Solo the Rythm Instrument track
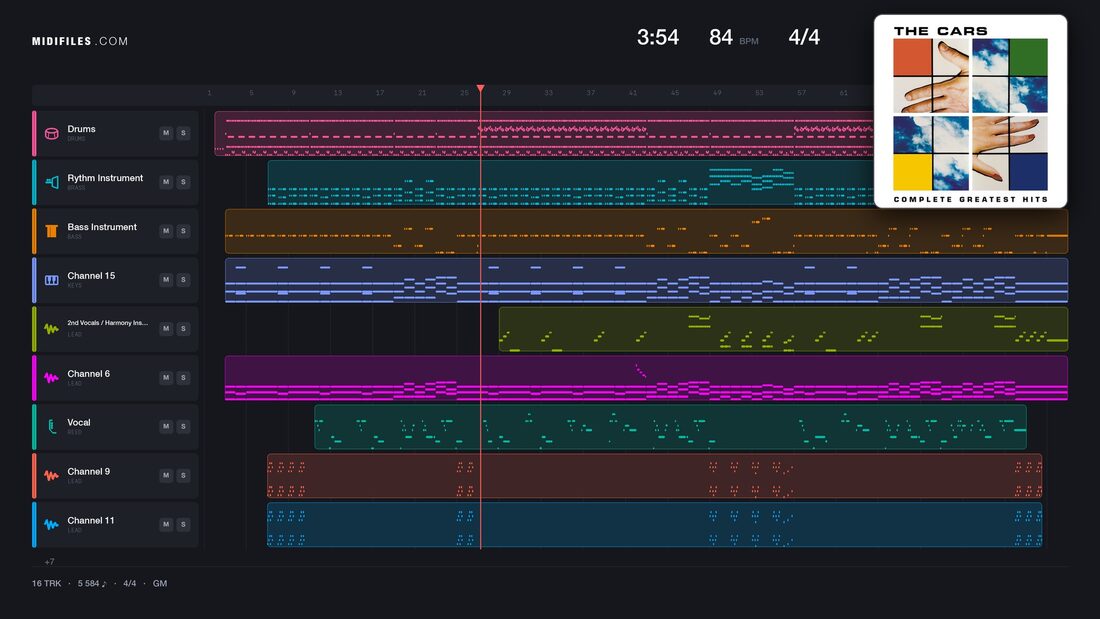Image resolution: width=1100 pixels, height=619 pixels. 183,182
